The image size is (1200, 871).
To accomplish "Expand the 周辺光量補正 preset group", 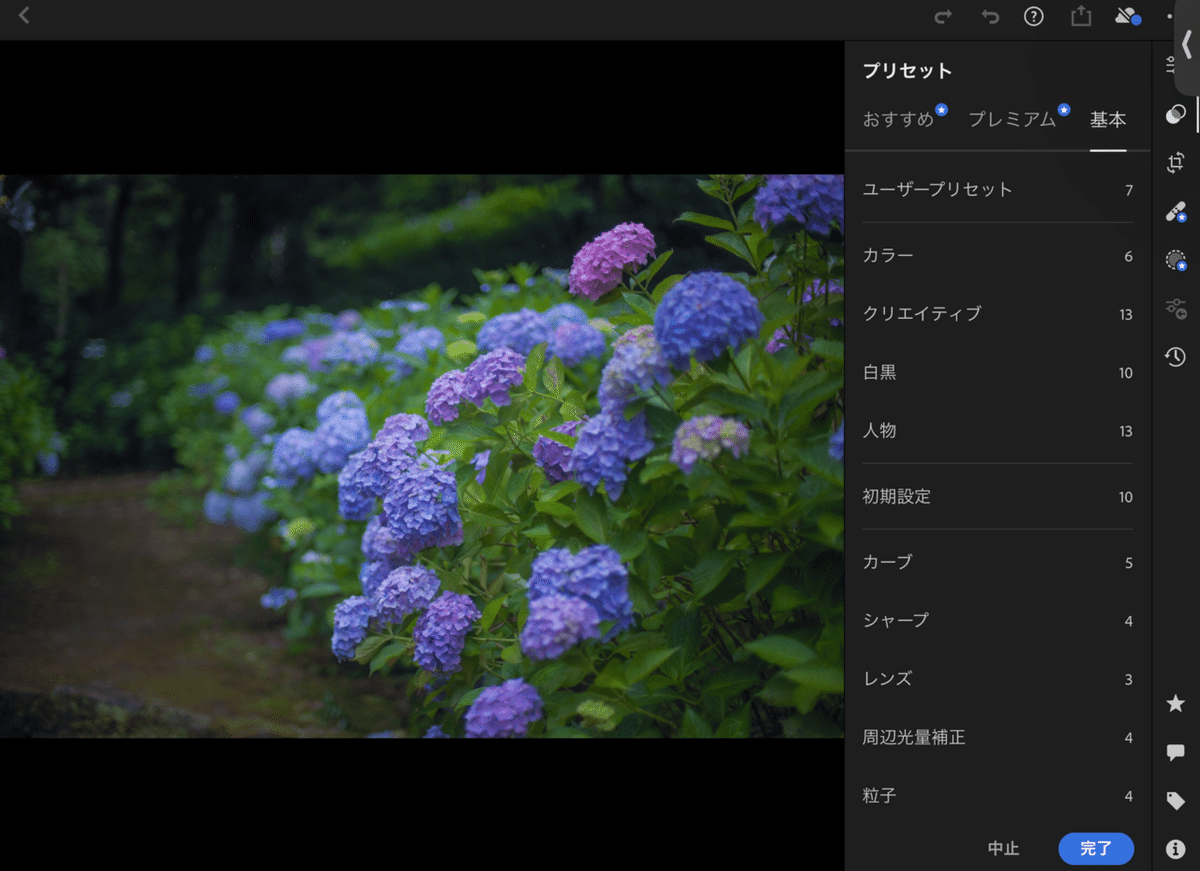I will click(998, 738).
